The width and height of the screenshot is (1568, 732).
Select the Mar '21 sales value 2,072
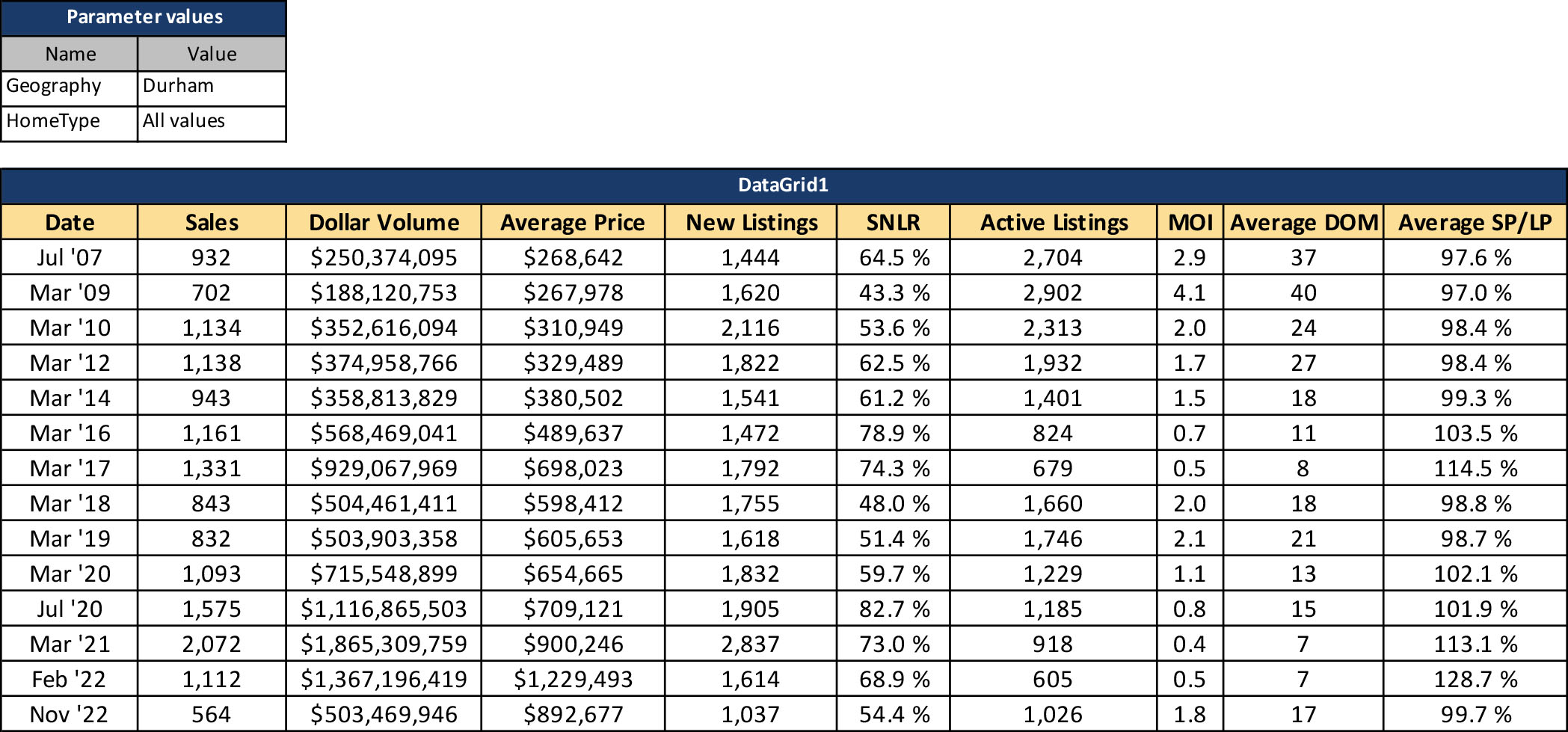[x=212, y=644]
